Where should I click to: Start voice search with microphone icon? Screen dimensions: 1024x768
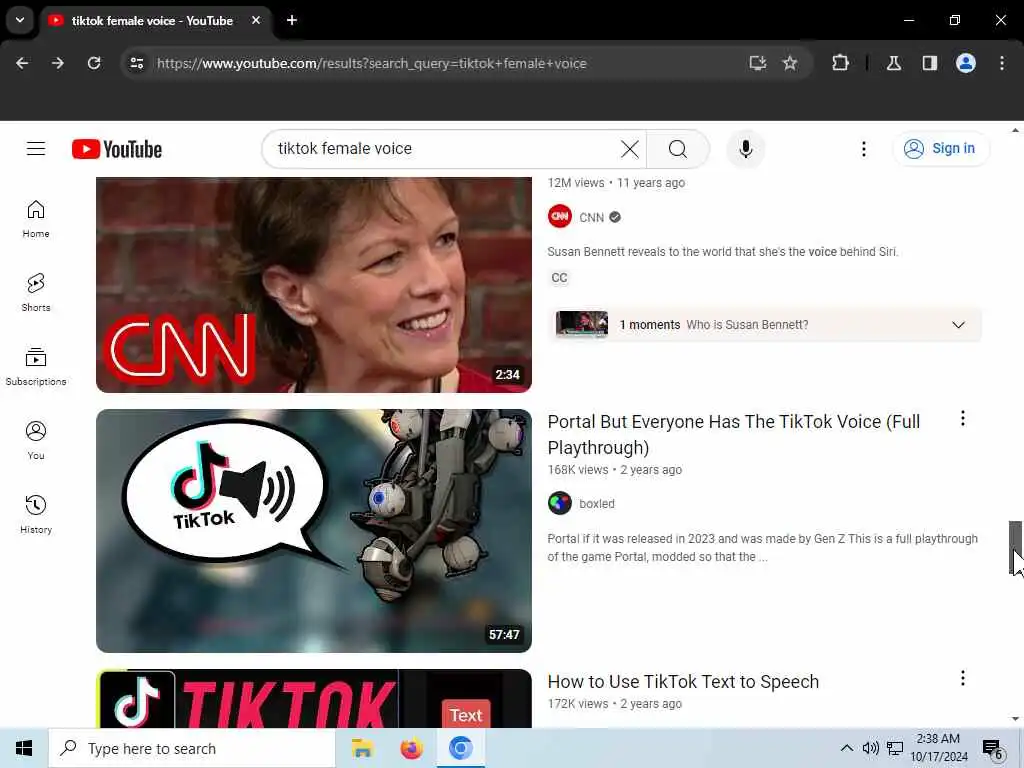745,149
